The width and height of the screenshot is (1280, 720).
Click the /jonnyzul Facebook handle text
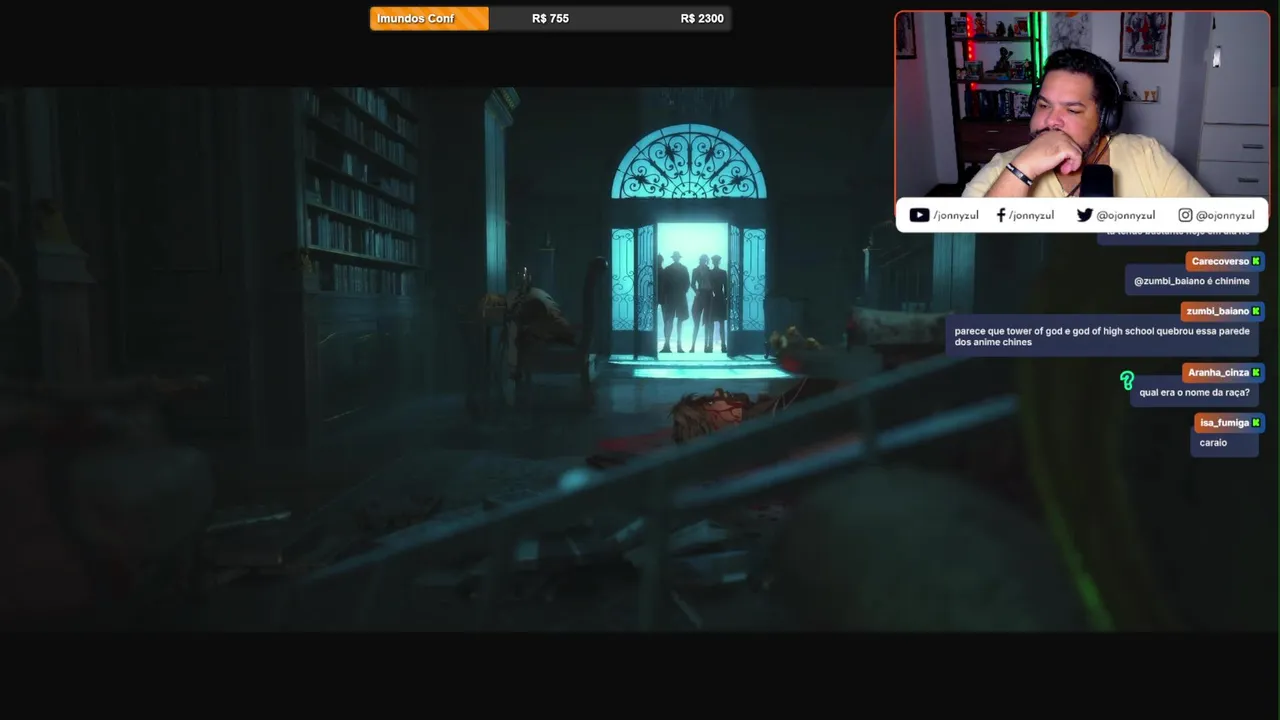pos(1031,215)
